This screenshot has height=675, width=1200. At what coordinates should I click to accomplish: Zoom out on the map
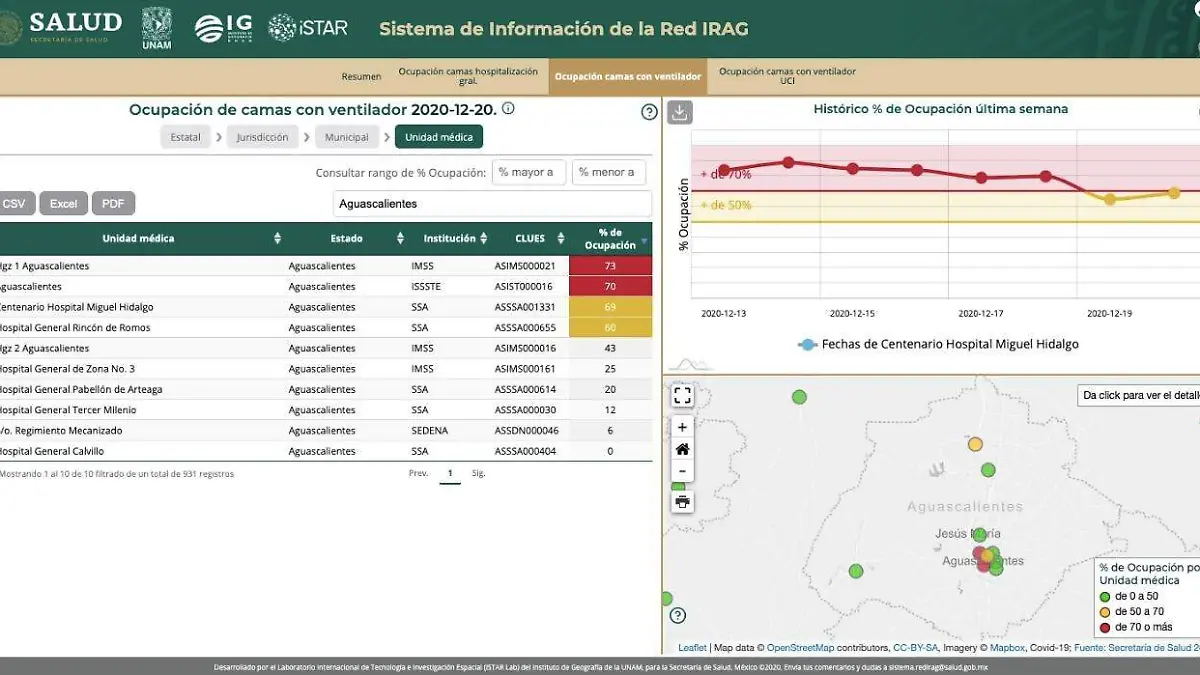click(682, 472)
